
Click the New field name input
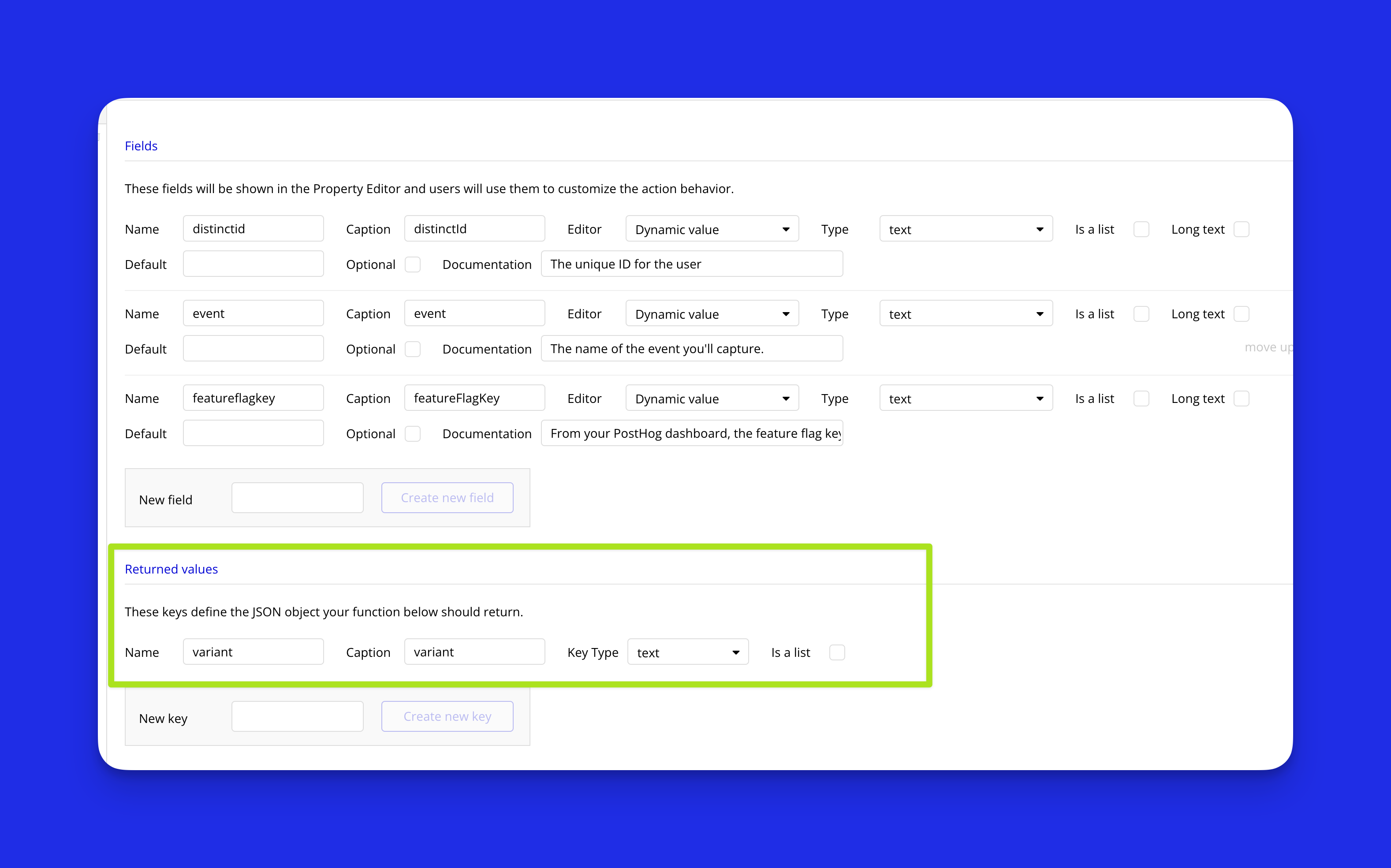[297, 498]
